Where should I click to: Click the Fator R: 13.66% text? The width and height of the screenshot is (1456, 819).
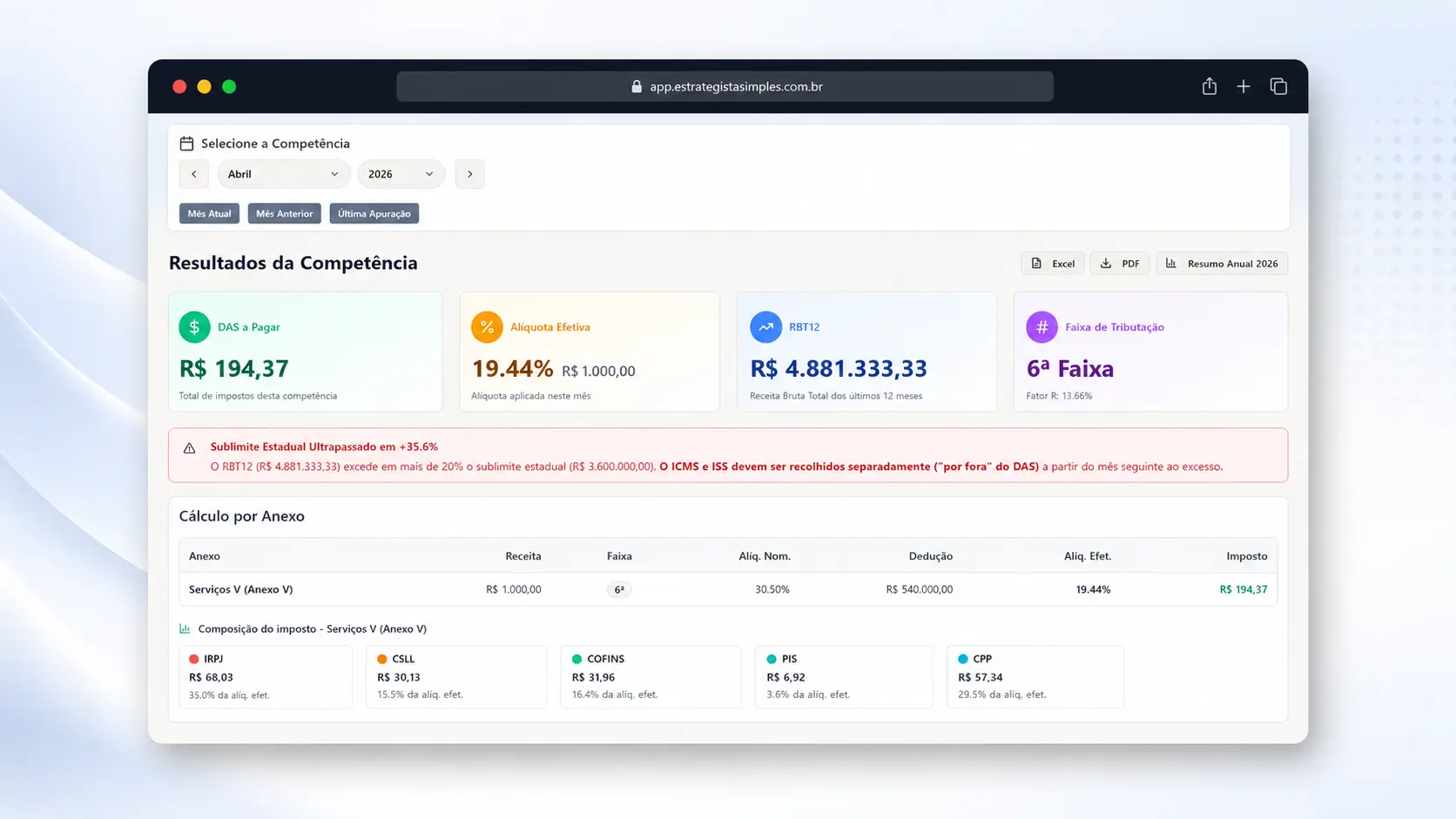point(1059,396)
